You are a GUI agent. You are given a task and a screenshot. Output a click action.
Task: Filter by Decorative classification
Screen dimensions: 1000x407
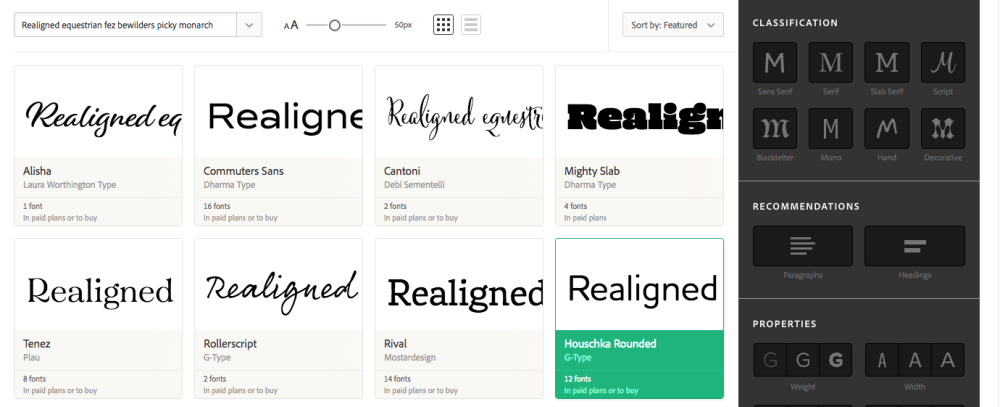click(943, 128)
